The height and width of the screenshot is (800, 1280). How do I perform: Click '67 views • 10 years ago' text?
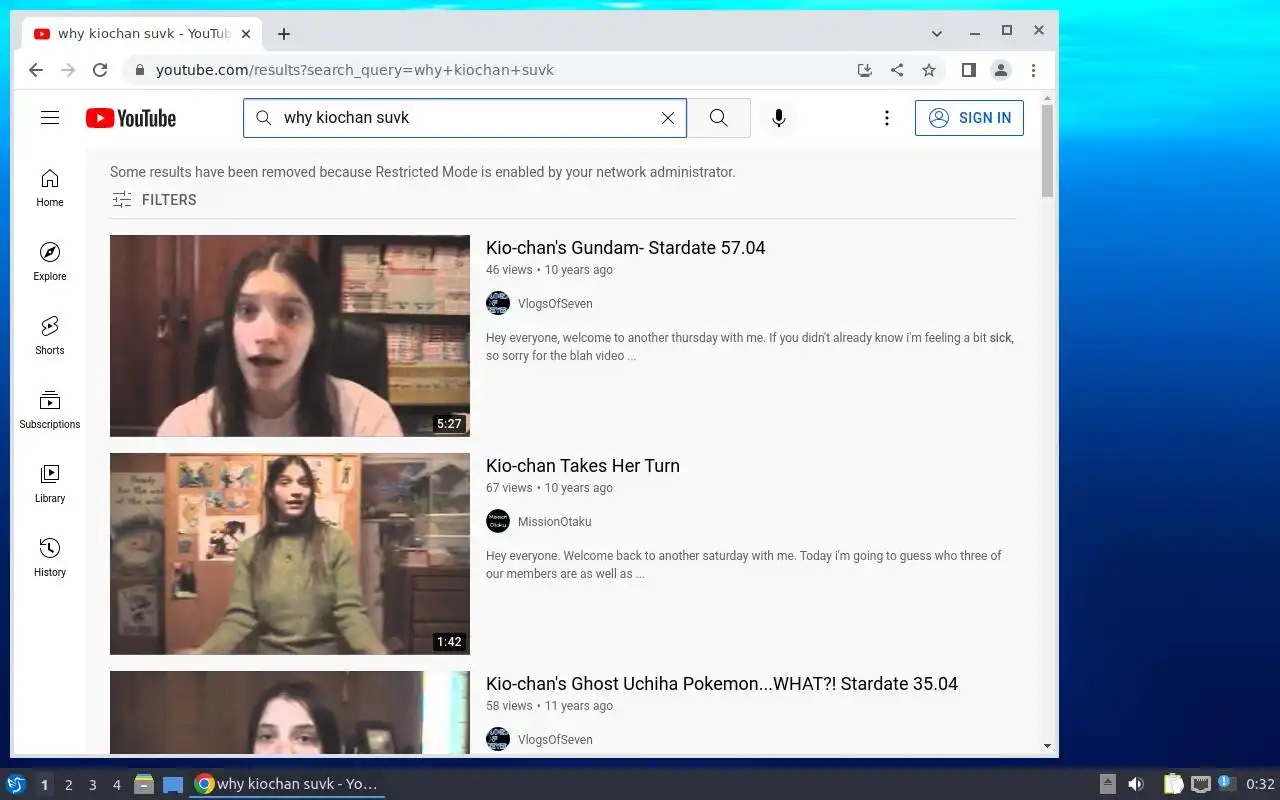tap(549, 488)
